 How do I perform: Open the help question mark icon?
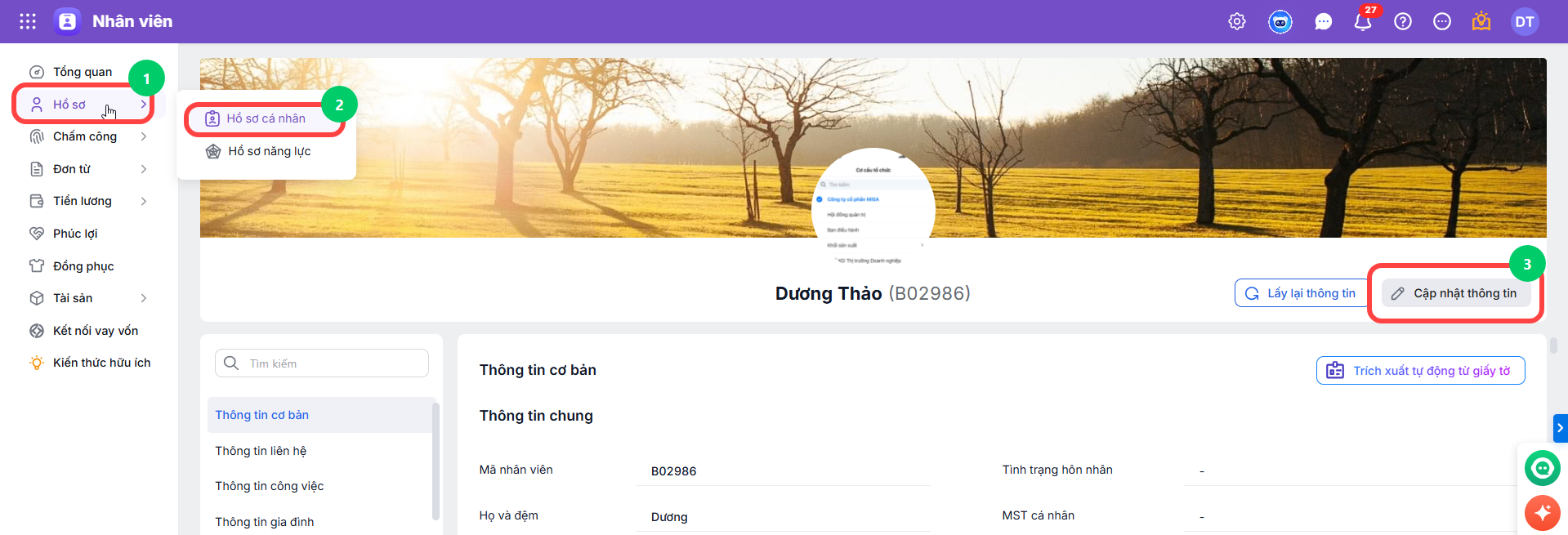[x=1403, y=22]
